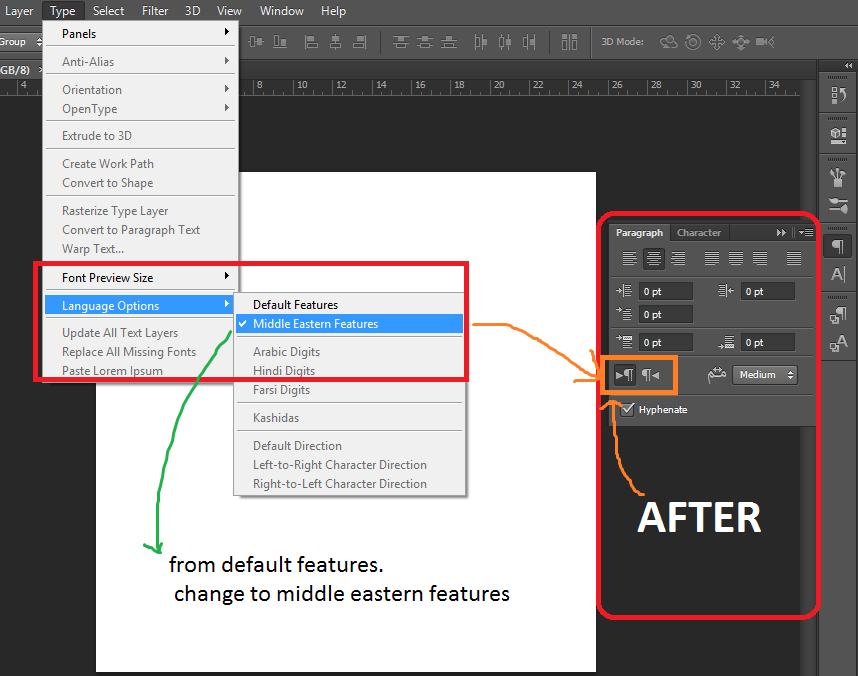The image size is (858, 676).
Task: Open Paragraph panel icon in right dock
Action: (838, 246)
